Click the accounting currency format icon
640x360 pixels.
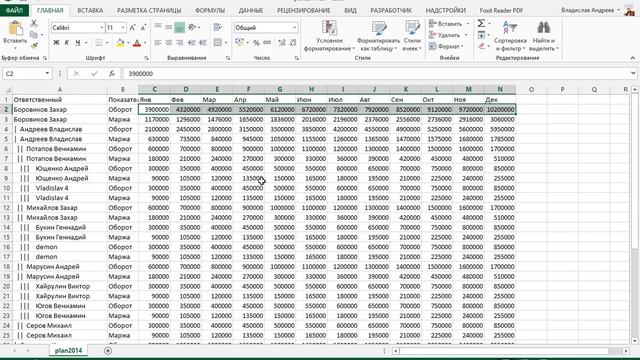tap(239, 42)
